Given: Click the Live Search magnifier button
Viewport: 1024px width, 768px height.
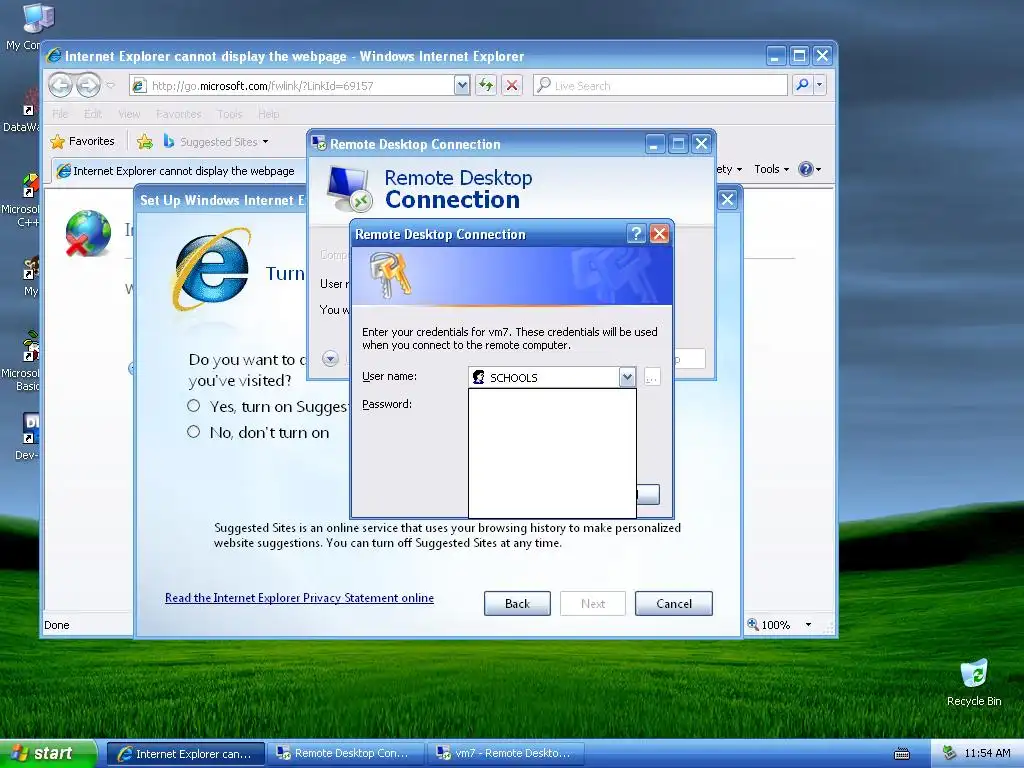Looking at the screenshot, I should 802,85.
